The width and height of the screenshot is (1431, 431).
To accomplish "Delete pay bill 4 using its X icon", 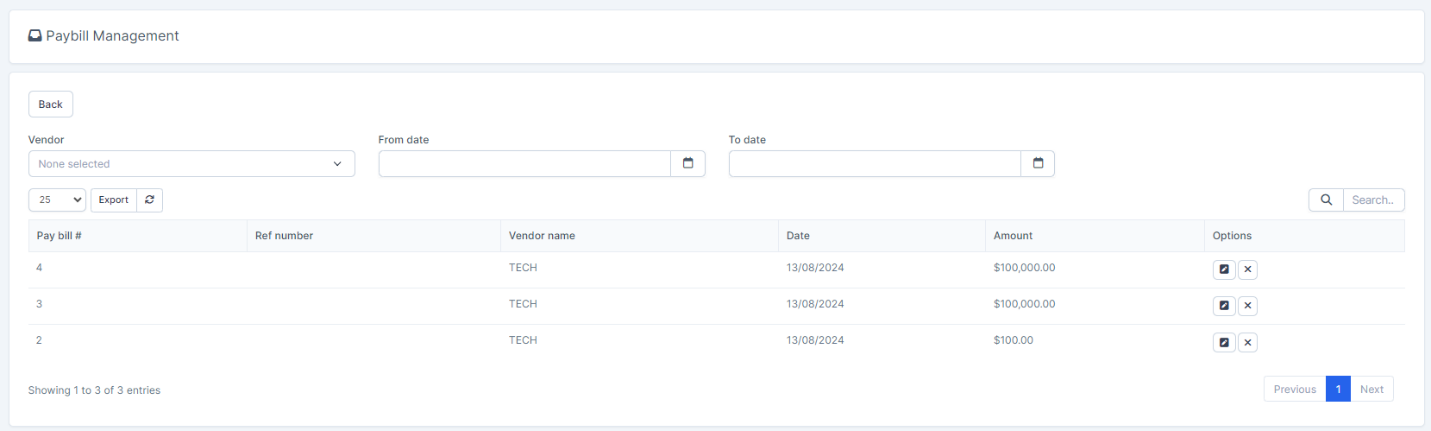I will (1248, 270).
